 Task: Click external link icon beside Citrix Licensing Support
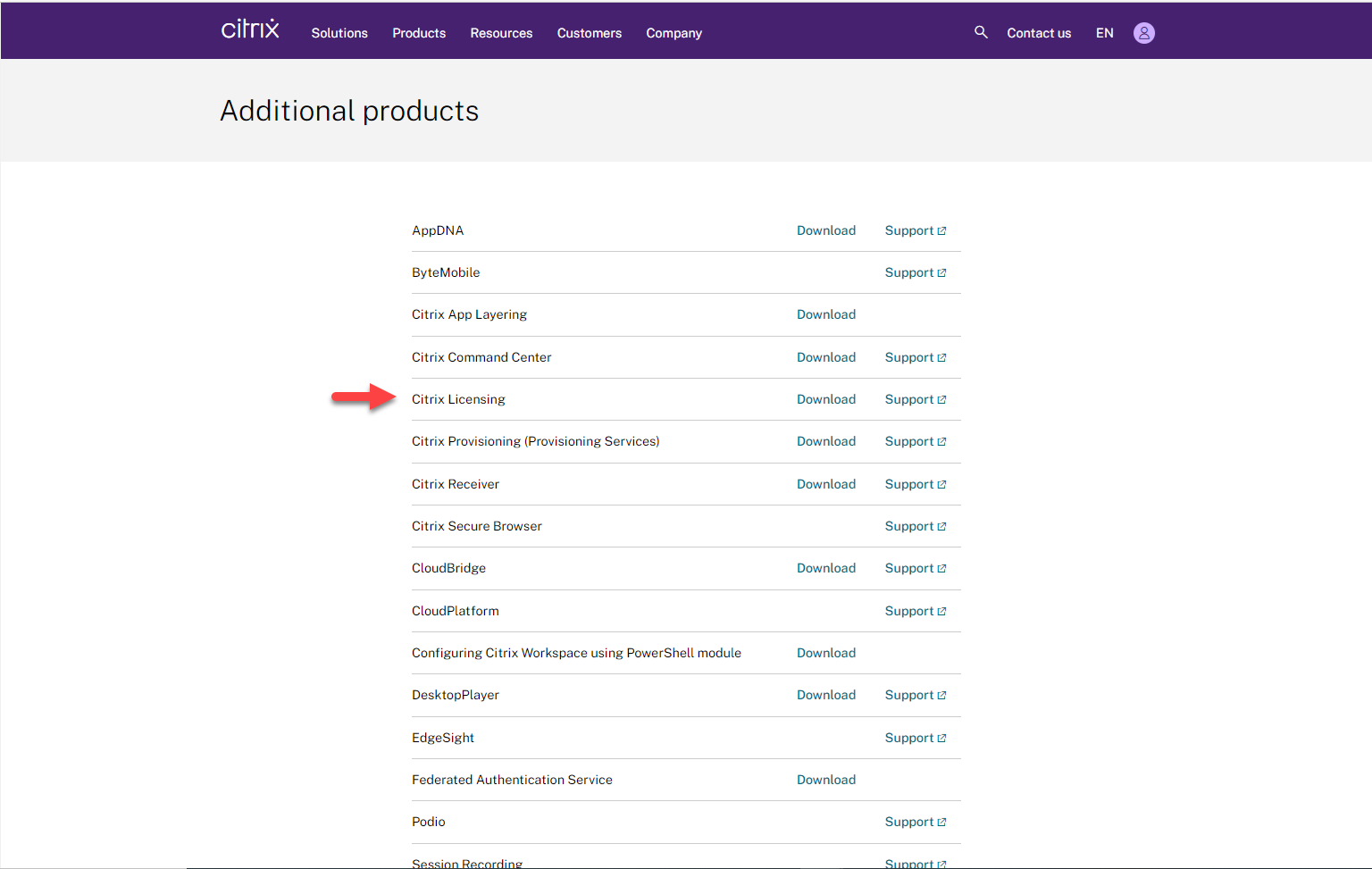941,400
